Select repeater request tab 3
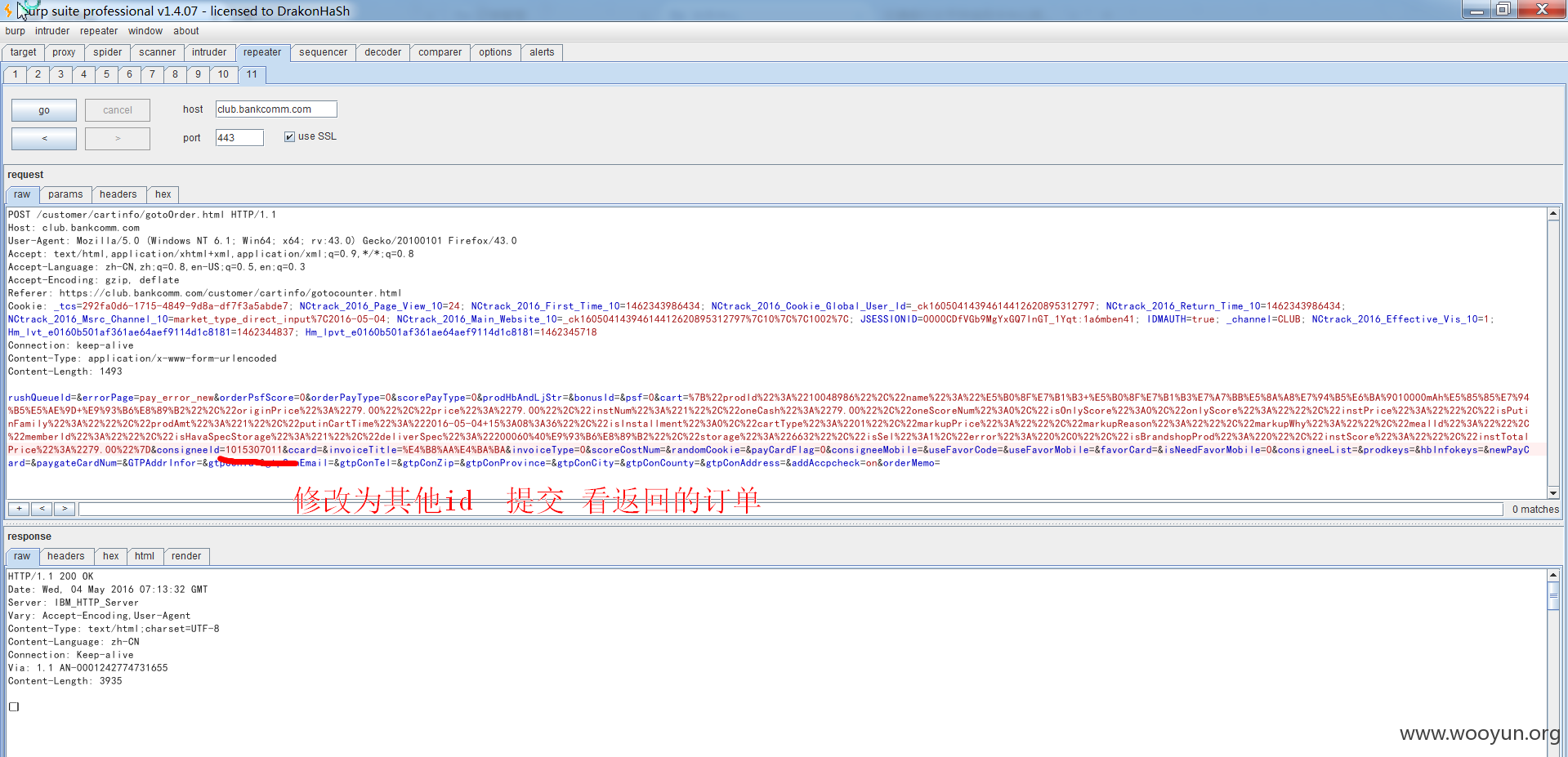The width and height of the screenshot is (1568, 757). [x=60, y=74]
